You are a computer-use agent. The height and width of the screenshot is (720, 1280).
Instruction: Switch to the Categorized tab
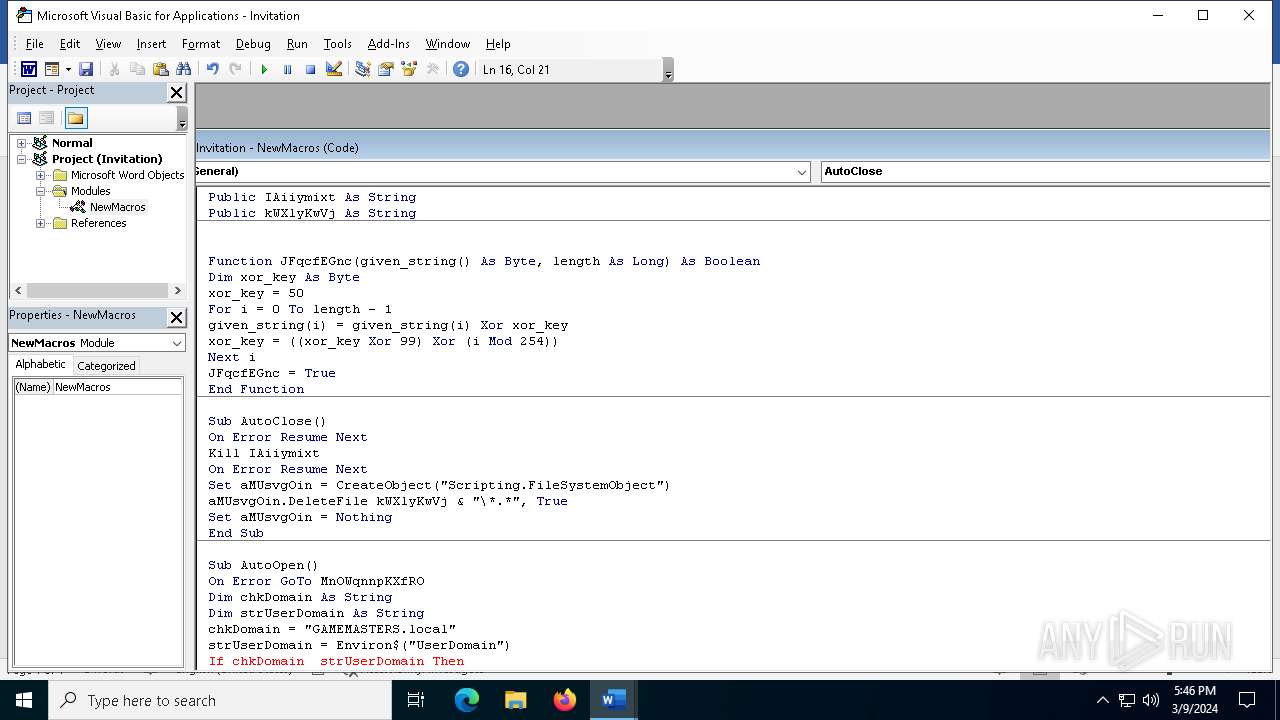106,366
